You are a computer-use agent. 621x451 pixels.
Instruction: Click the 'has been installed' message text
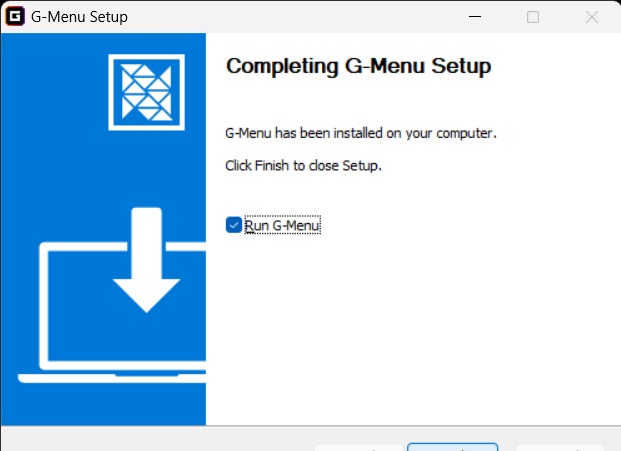click(358, 133)
